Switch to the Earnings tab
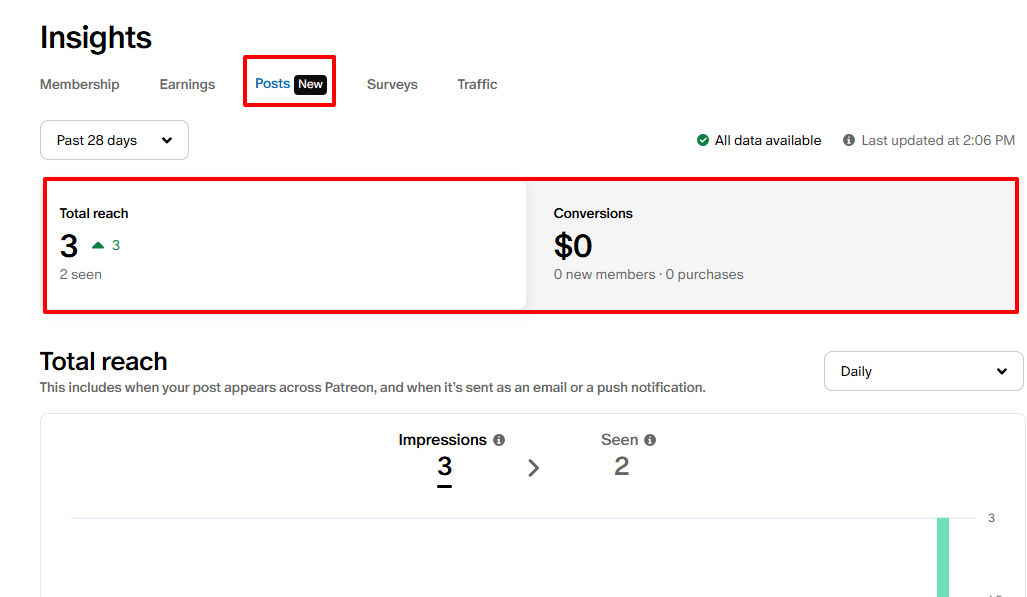Screen dimensions: 1027x597 pyautogui.click(x=187, y=85)
